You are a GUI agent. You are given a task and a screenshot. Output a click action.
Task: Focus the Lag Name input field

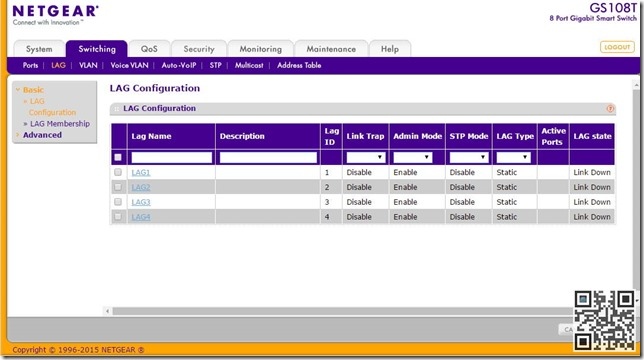click(x=172, y=158)
